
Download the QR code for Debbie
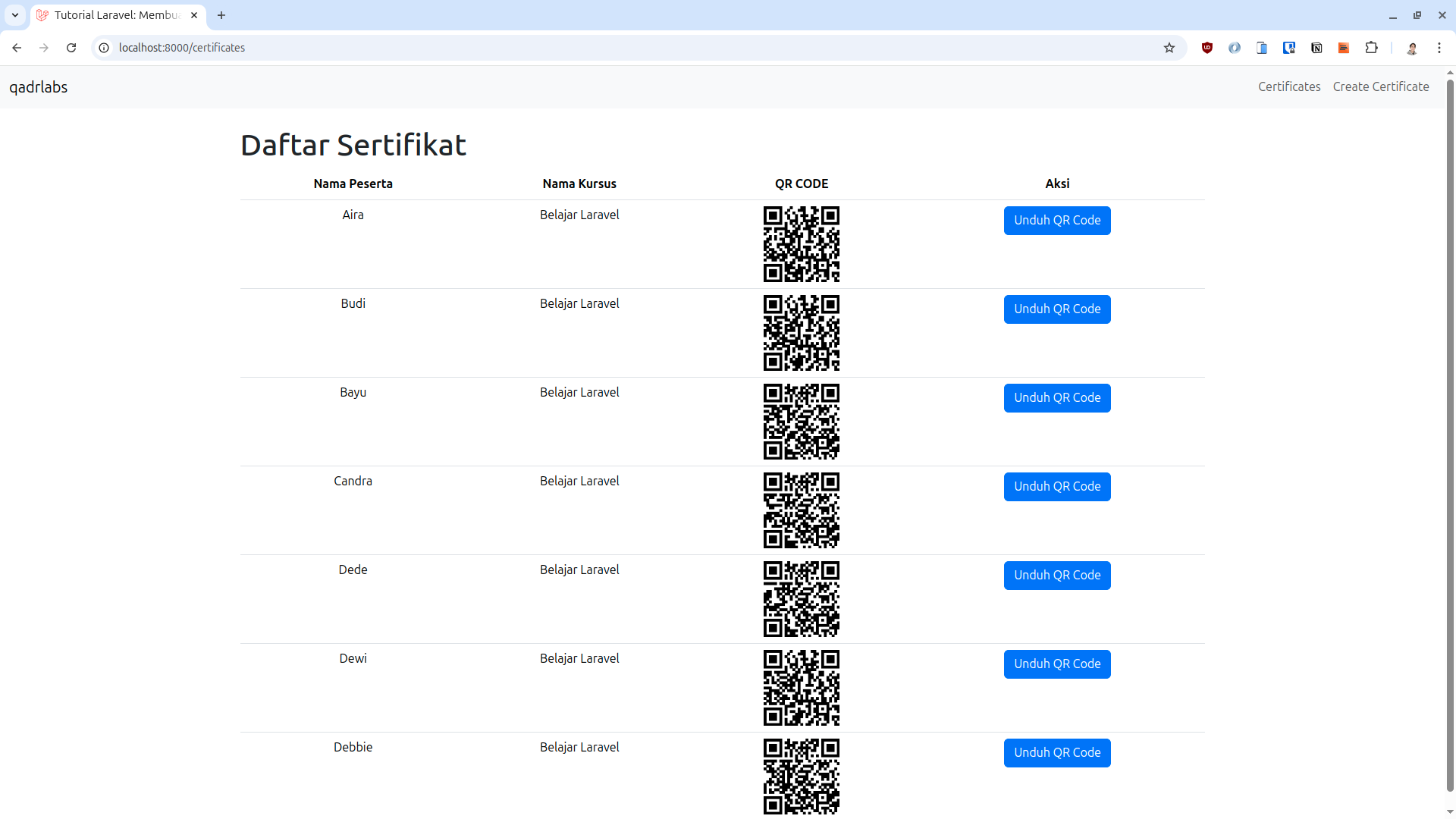pyautogui.click(x=1057, y=753)
